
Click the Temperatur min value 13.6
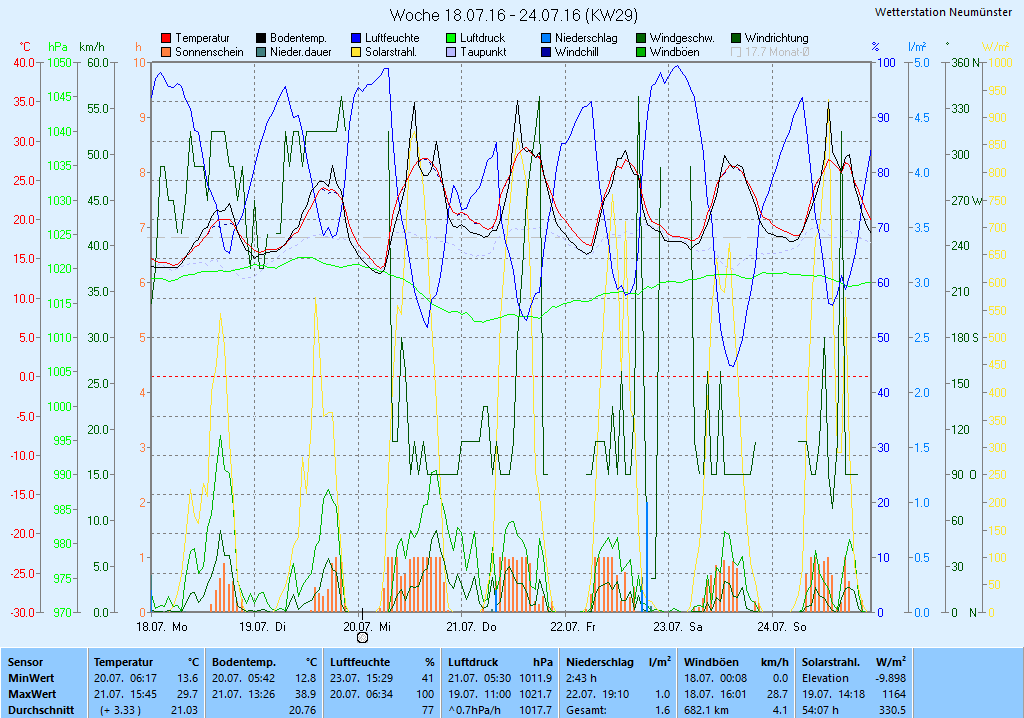[x=187, y=678]
